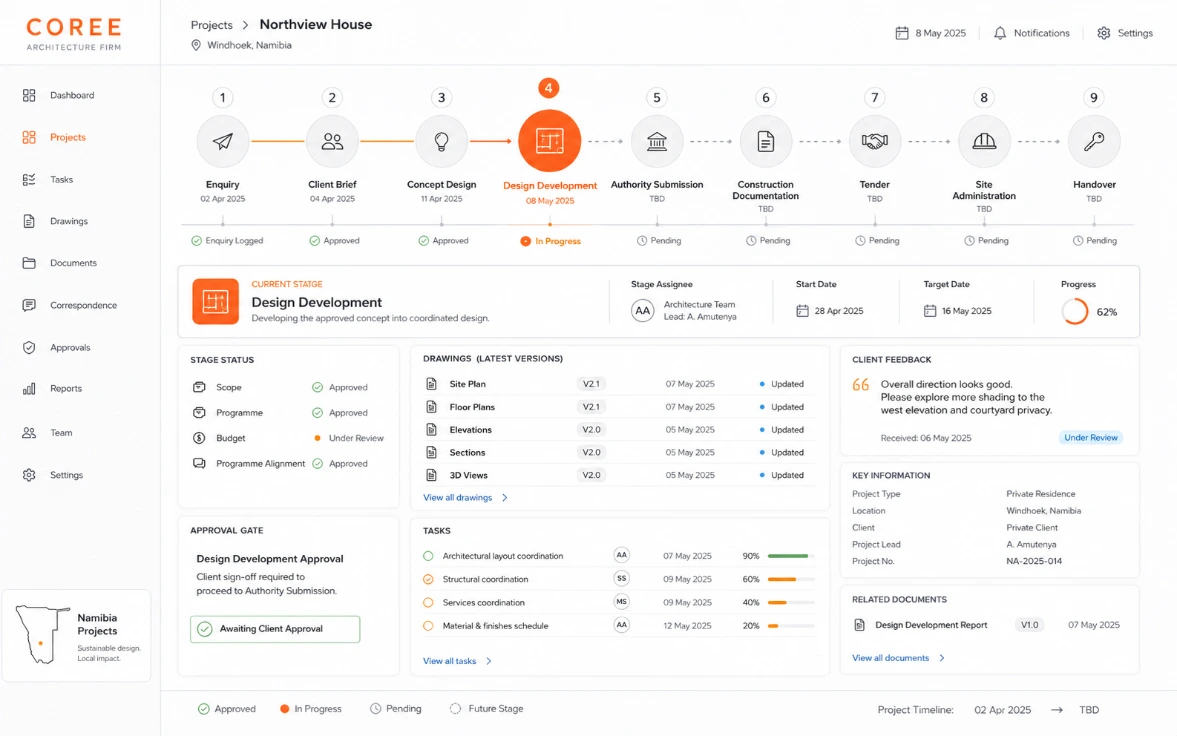
Task: Click the Elements row name Elevations
Action: 471,430
